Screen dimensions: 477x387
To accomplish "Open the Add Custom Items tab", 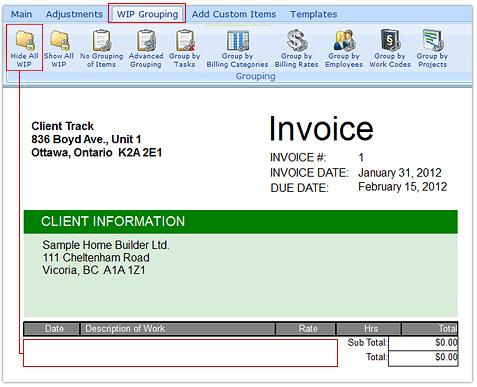I will (x=234, y=14).
